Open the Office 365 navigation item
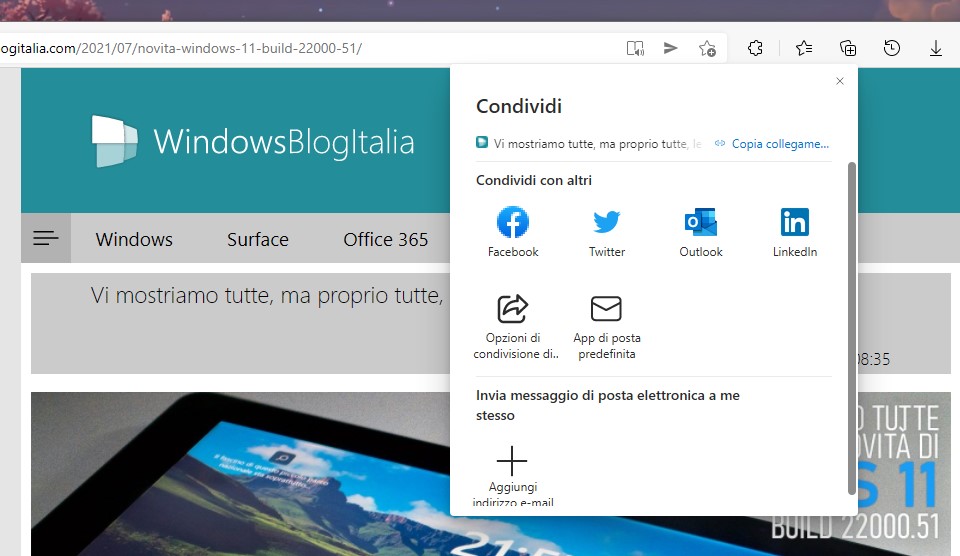 (386, 239)
